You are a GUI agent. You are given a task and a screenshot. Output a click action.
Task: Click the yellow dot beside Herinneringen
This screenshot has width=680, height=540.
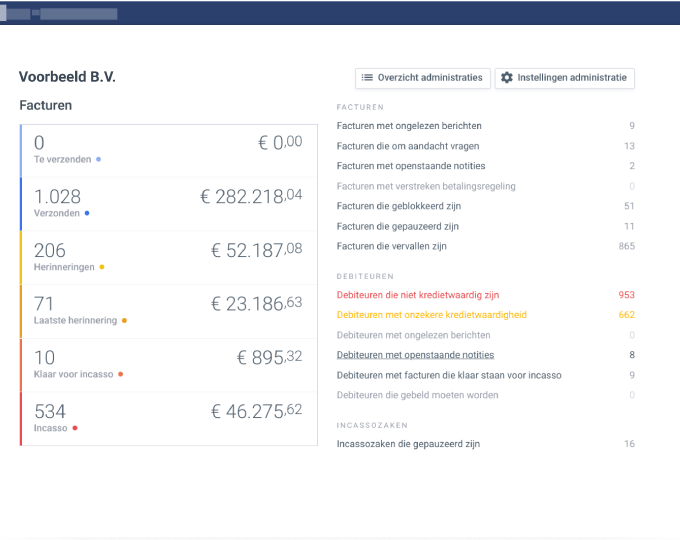tap(102, 267)
